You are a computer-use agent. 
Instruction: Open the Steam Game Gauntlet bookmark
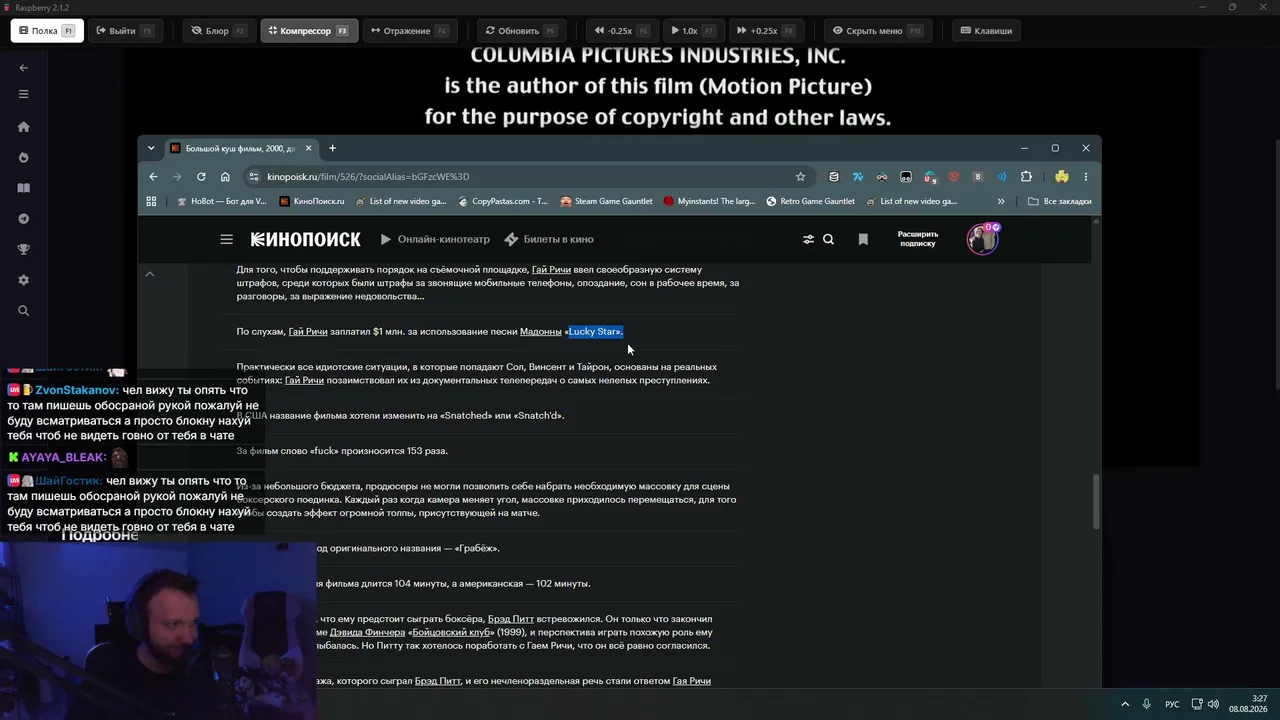coord(607,201)
